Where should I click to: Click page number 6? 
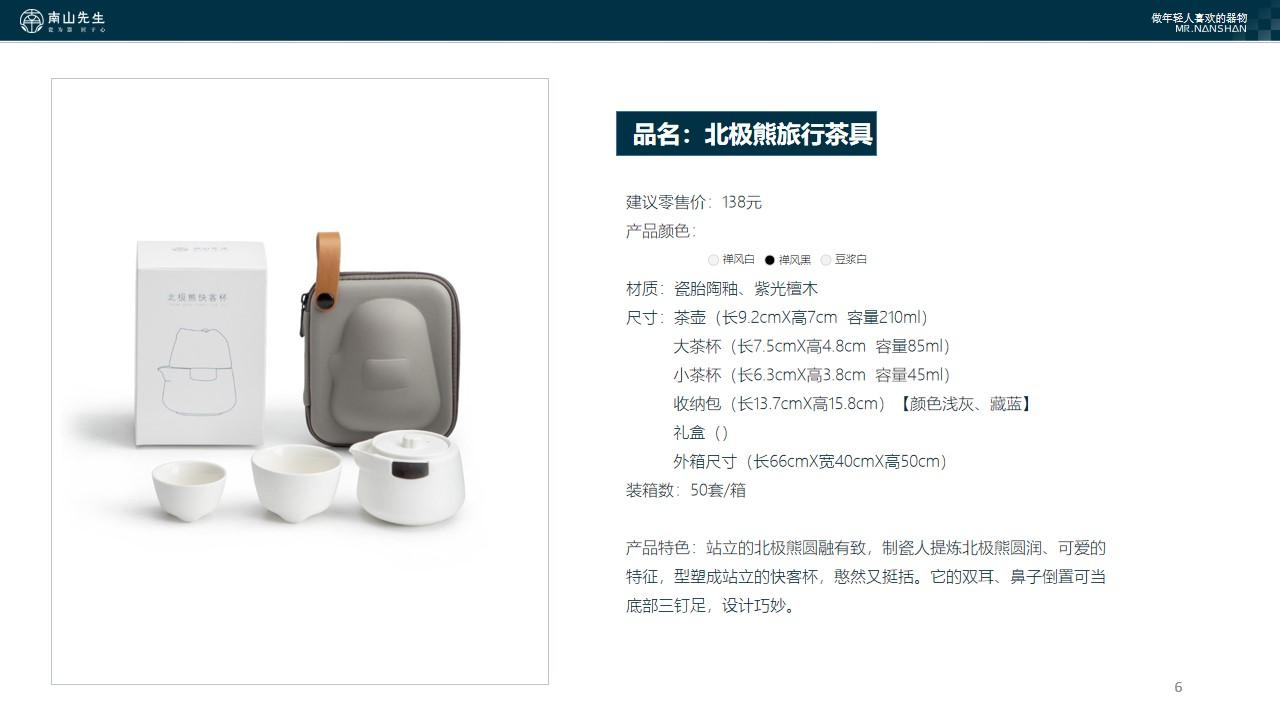coord(1178,687)
